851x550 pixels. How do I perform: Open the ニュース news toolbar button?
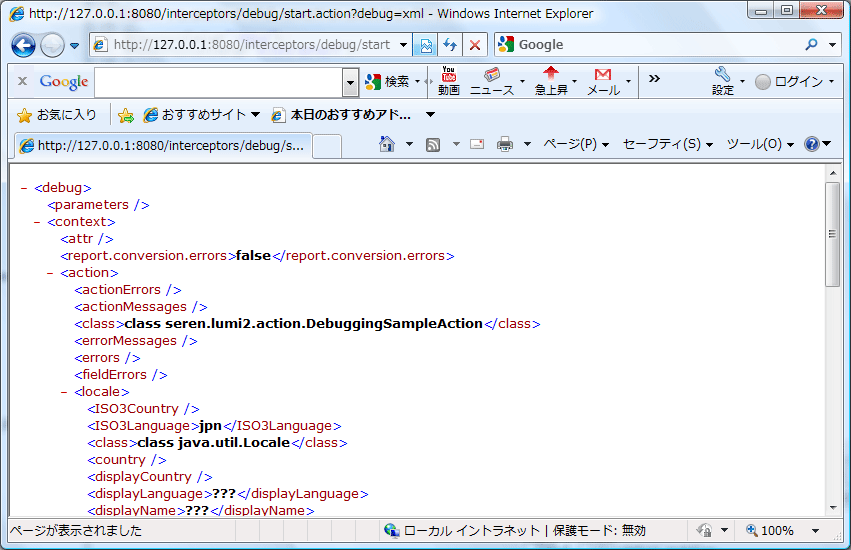(x=492, y=81)
